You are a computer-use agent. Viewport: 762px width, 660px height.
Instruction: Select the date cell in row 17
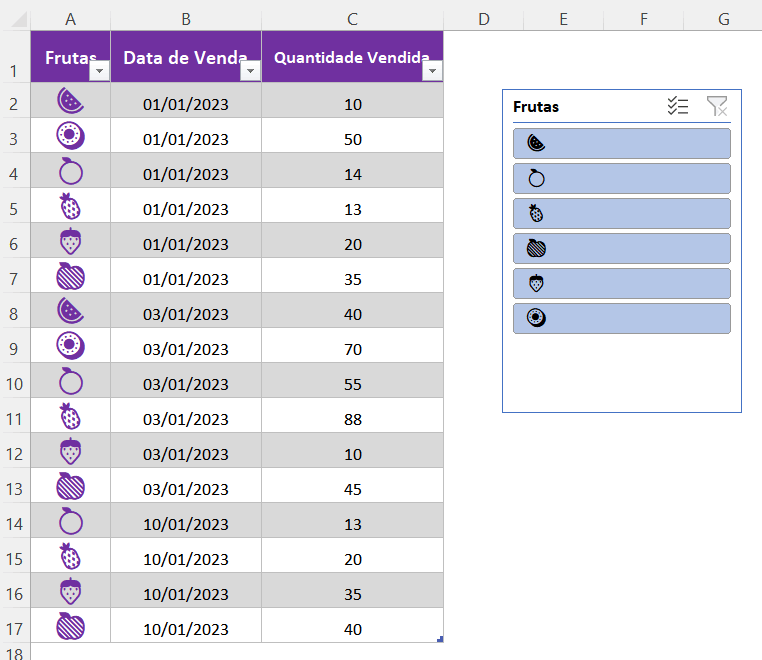pos(186,629)
